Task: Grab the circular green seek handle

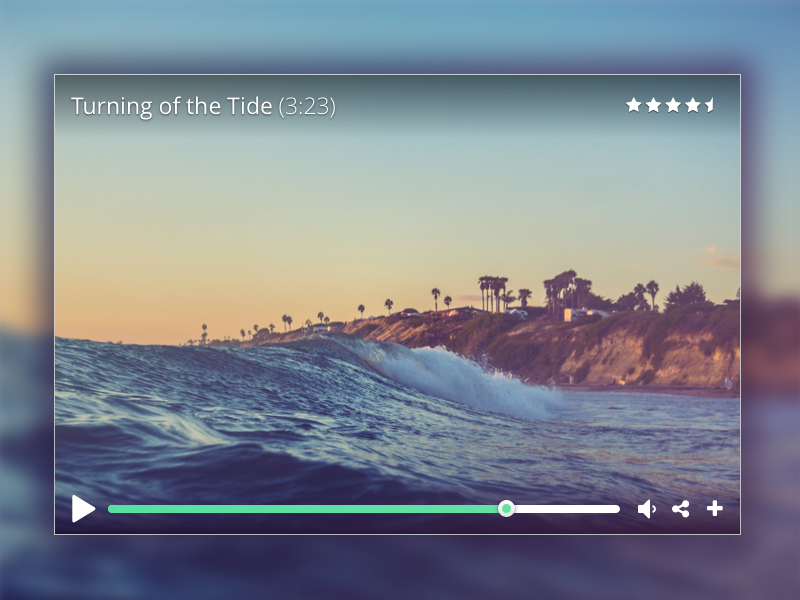Action: click(506, 509)
